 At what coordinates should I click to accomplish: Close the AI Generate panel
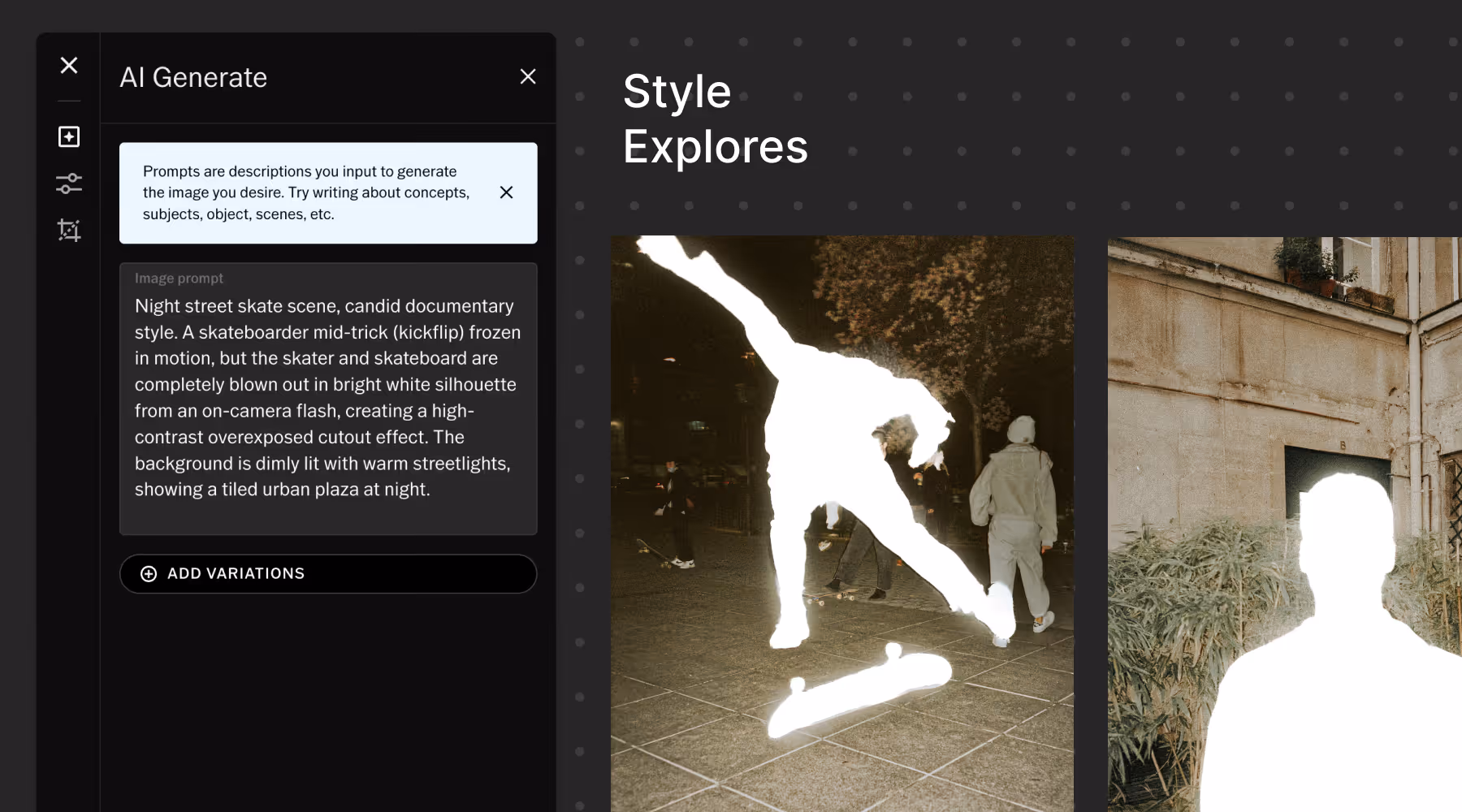point(528,76)
